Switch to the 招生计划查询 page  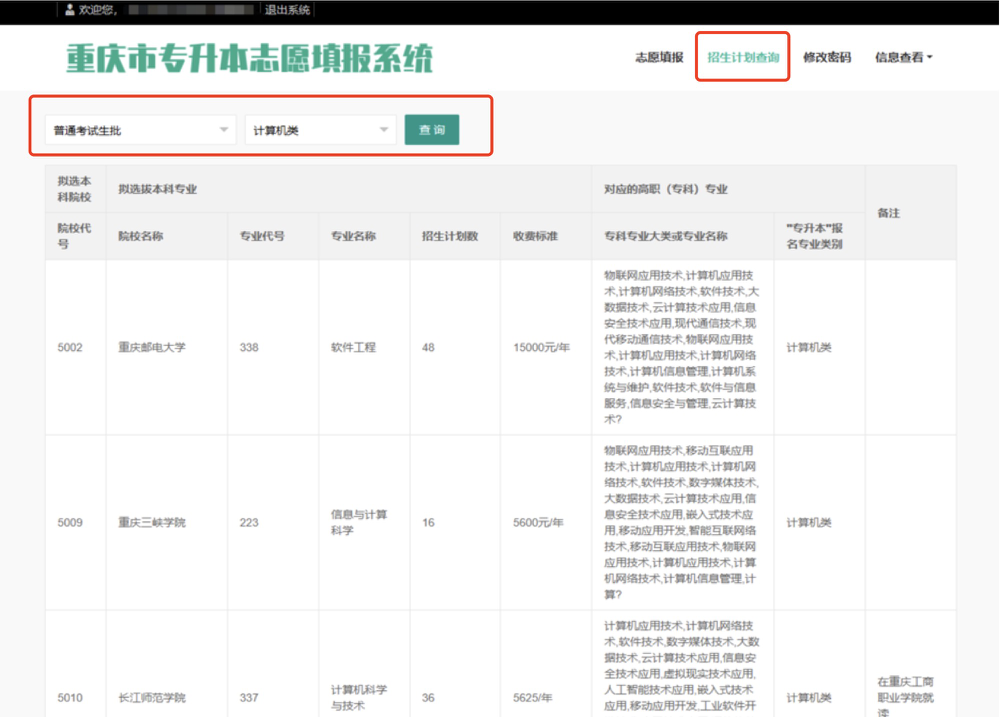click(x=743, y=58)
